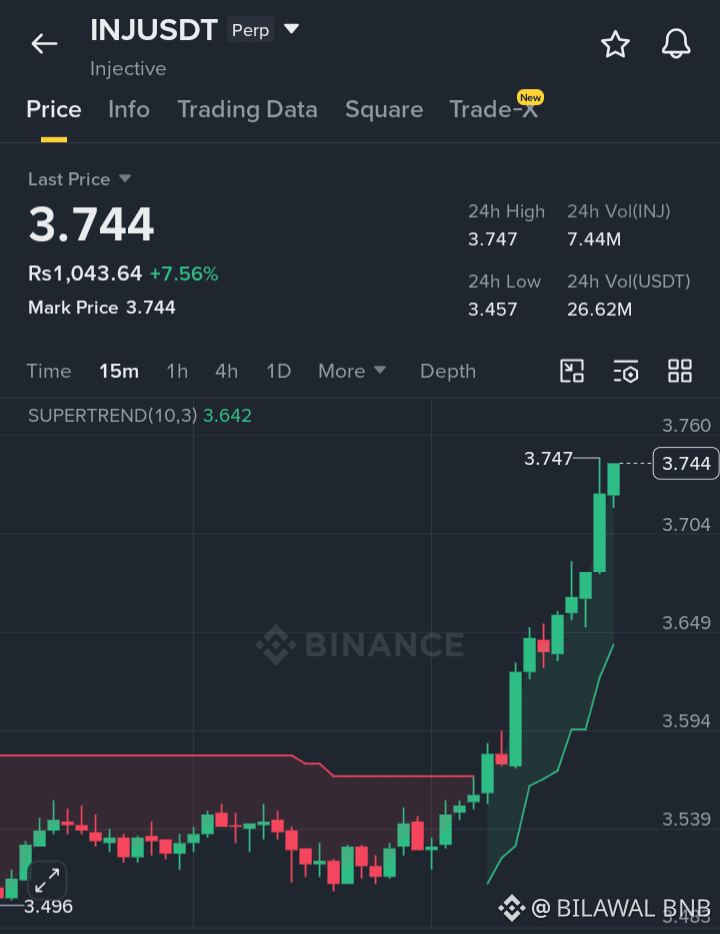The height and width of the screenshot is (934, 720).
Task: Open the Depth chart view
Action: tap(448, 371)
